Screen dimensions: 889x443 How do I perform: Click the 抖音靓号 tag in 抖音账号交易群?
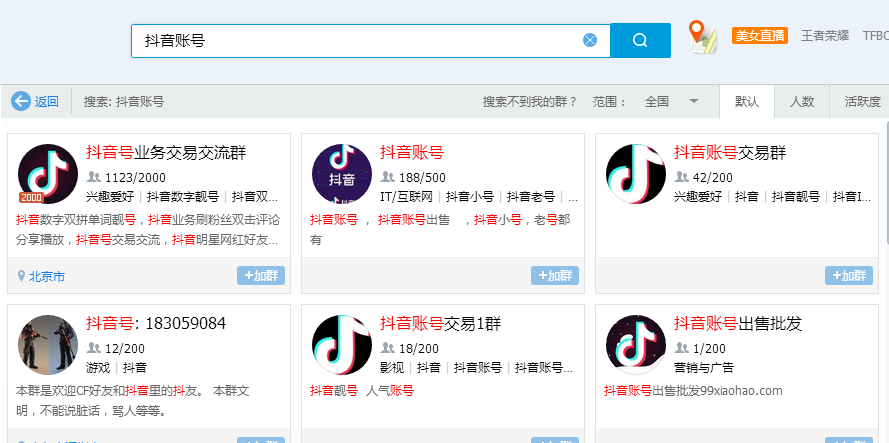click(x=795, y=197)
